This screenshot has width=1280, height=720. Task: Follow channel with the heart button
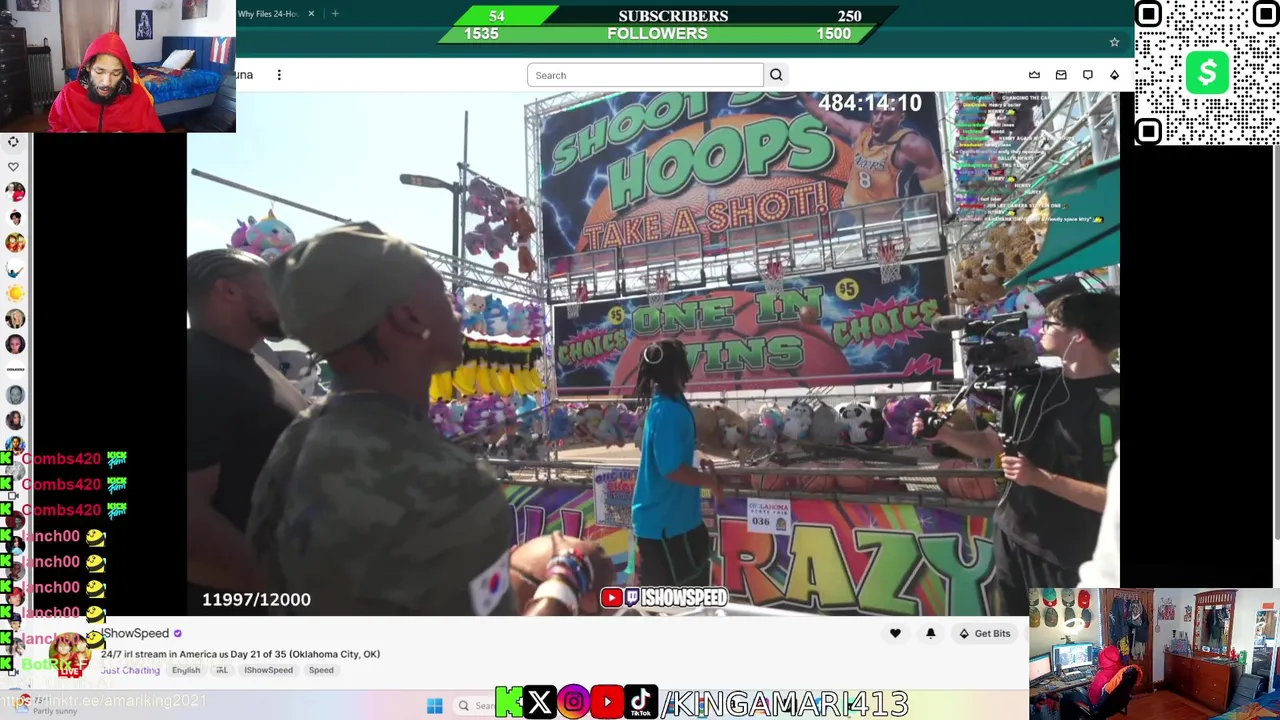click(895, 633)
